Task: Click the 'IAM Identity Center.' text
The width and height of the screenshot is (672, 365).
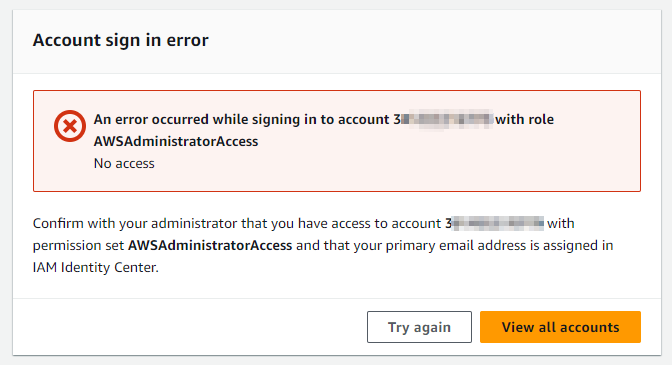Action: click(x=96, y=267)
